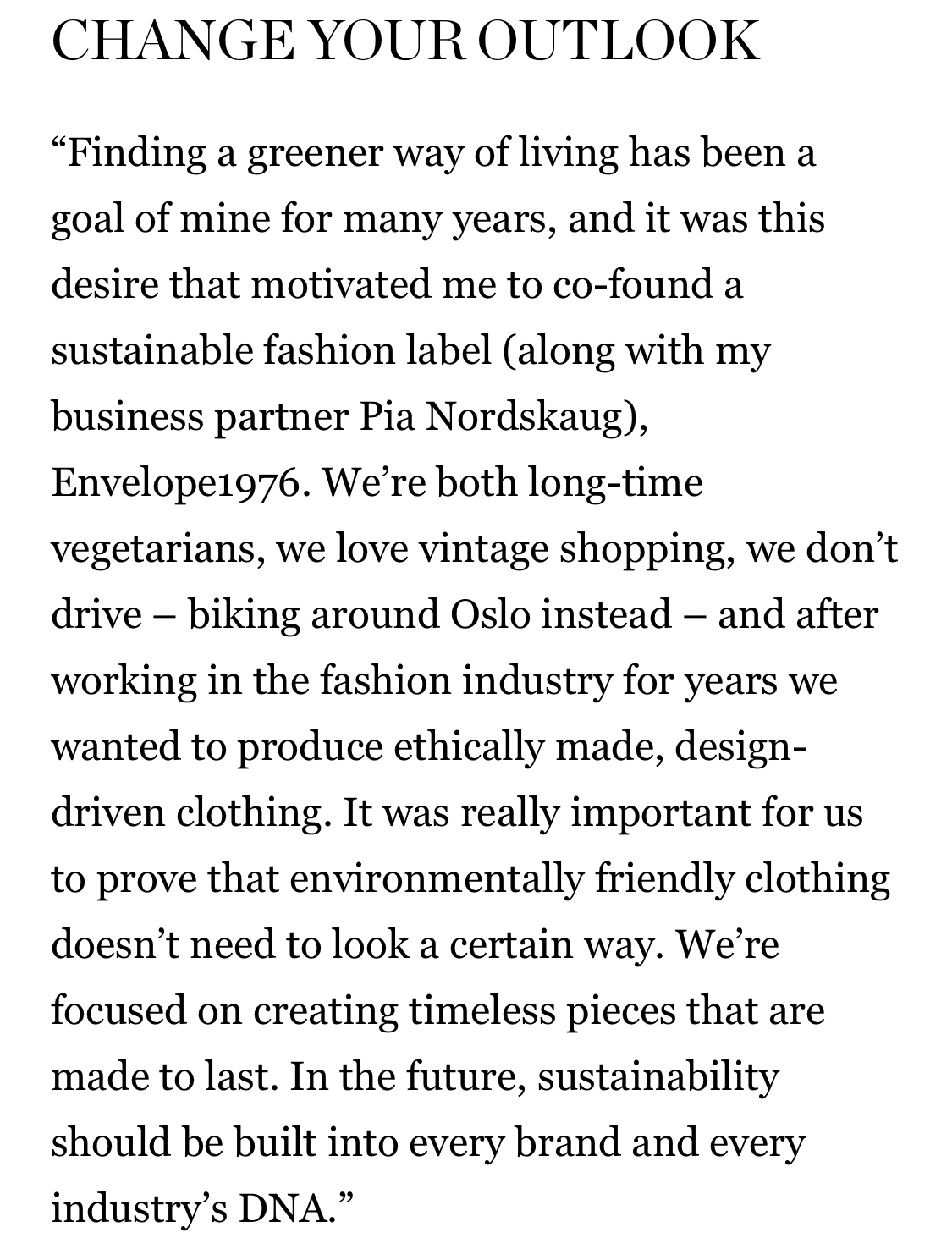Viewport: 952px width, 1260px height.
Task: Click the CHANGE YOUR OUTLOOK heading
Action: tap(405, 40)
